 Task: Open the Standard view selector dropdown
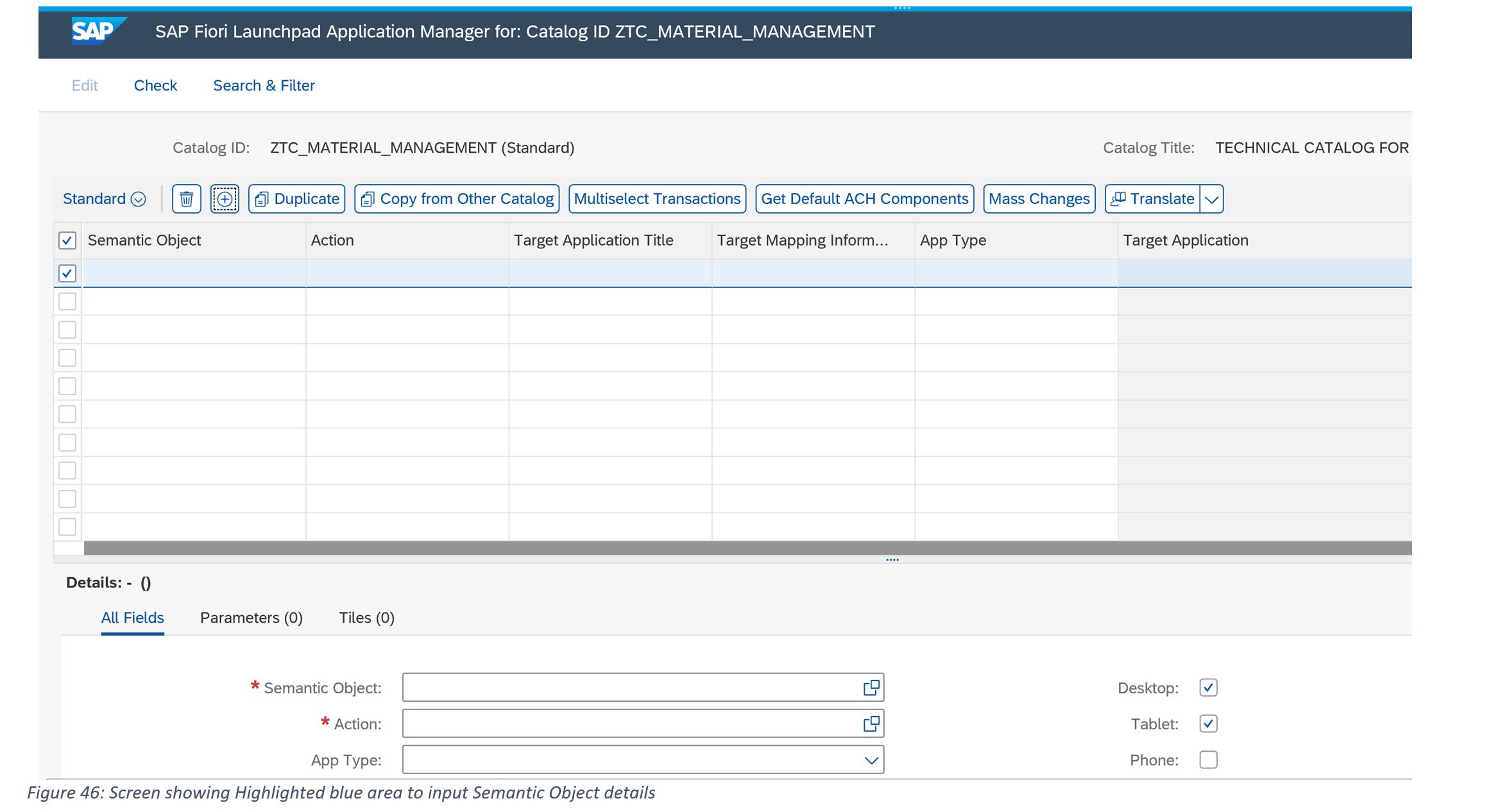[x=137, y=199]
